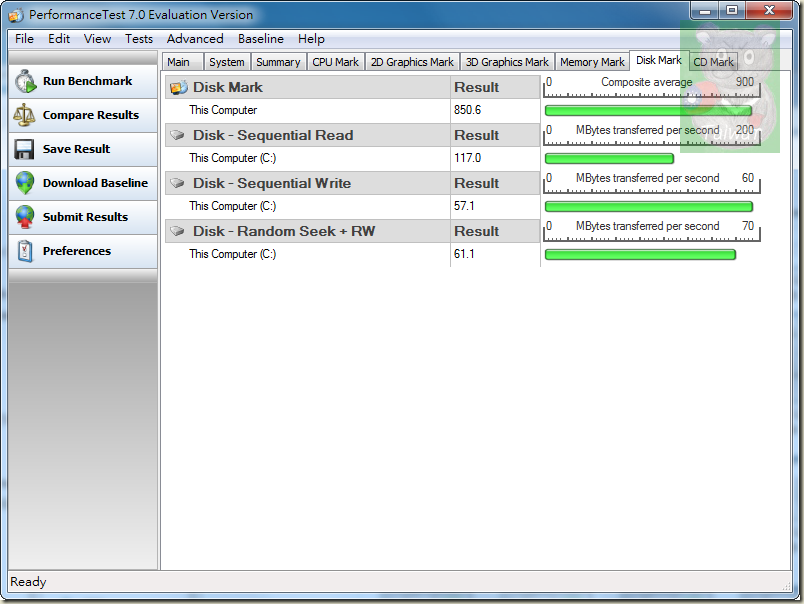Click the Run Benchmark button label

tap(88, 81)
